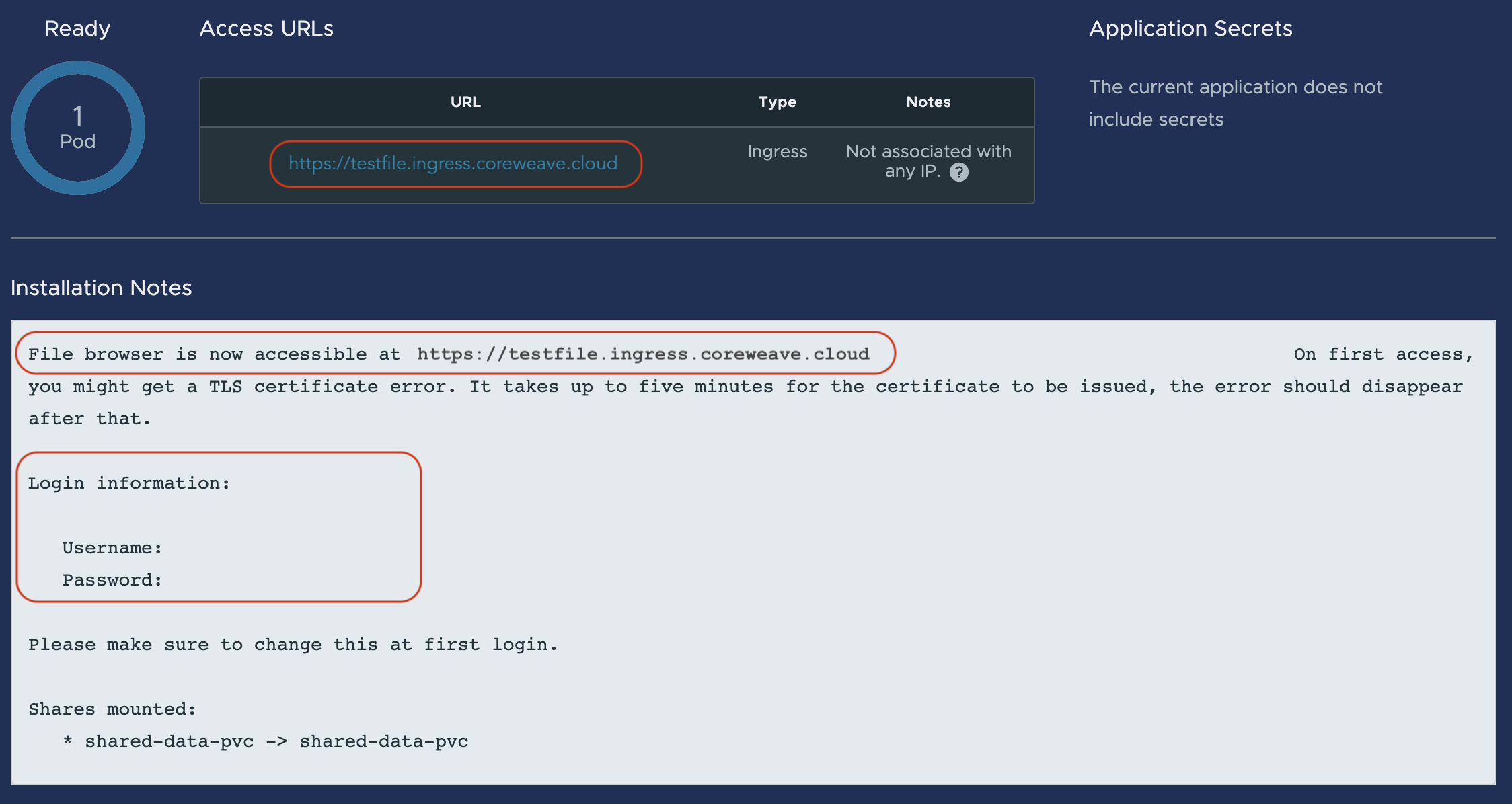Click 'Please make sure to change this' line

[293, 645]
